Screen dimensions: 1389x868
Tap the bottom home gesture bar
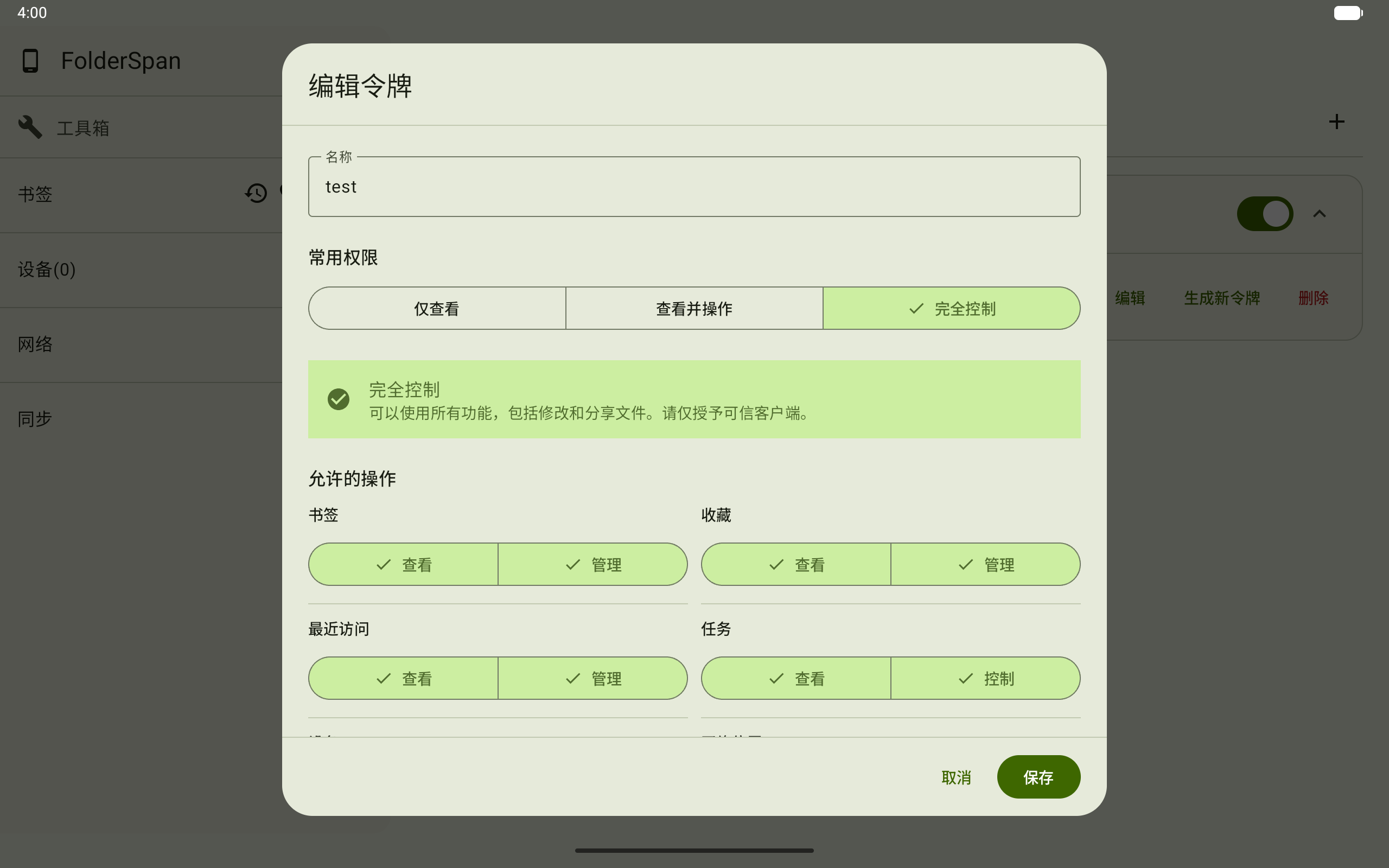click(694, 850)
